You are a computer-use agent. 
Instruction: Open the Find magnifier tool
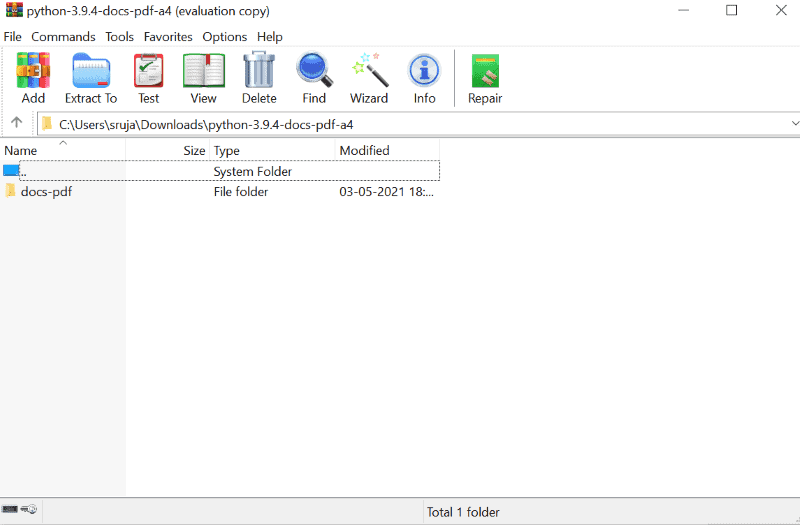314,70
